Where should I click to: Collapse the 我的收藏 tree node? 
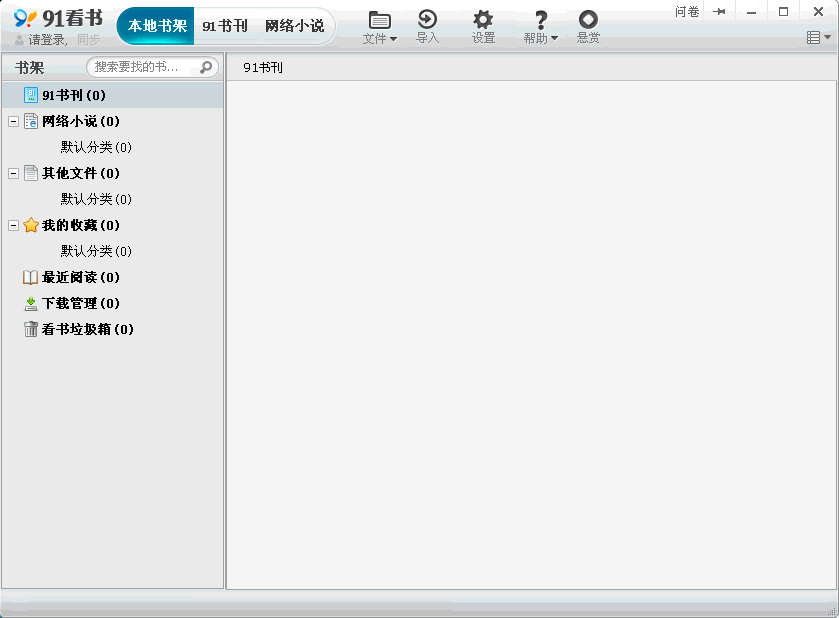pos(13,225)
